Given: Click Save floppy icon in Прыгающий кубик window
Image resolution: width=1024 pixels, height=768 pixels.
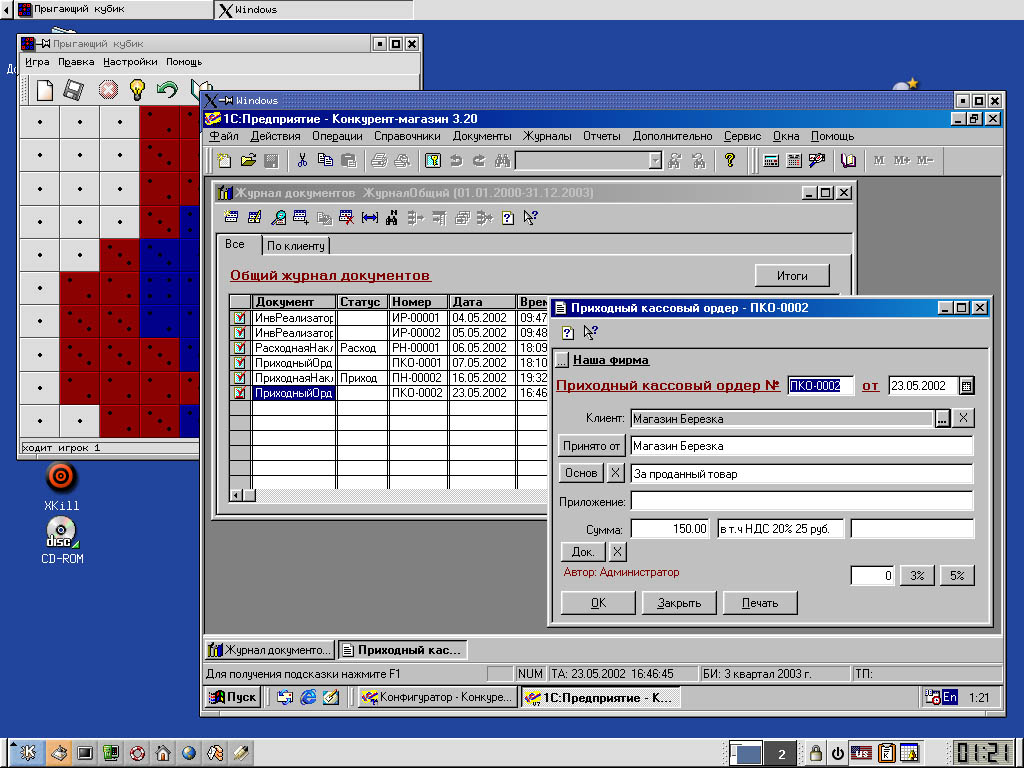Looking at the screenshot, I should click(x=74, y=89).
